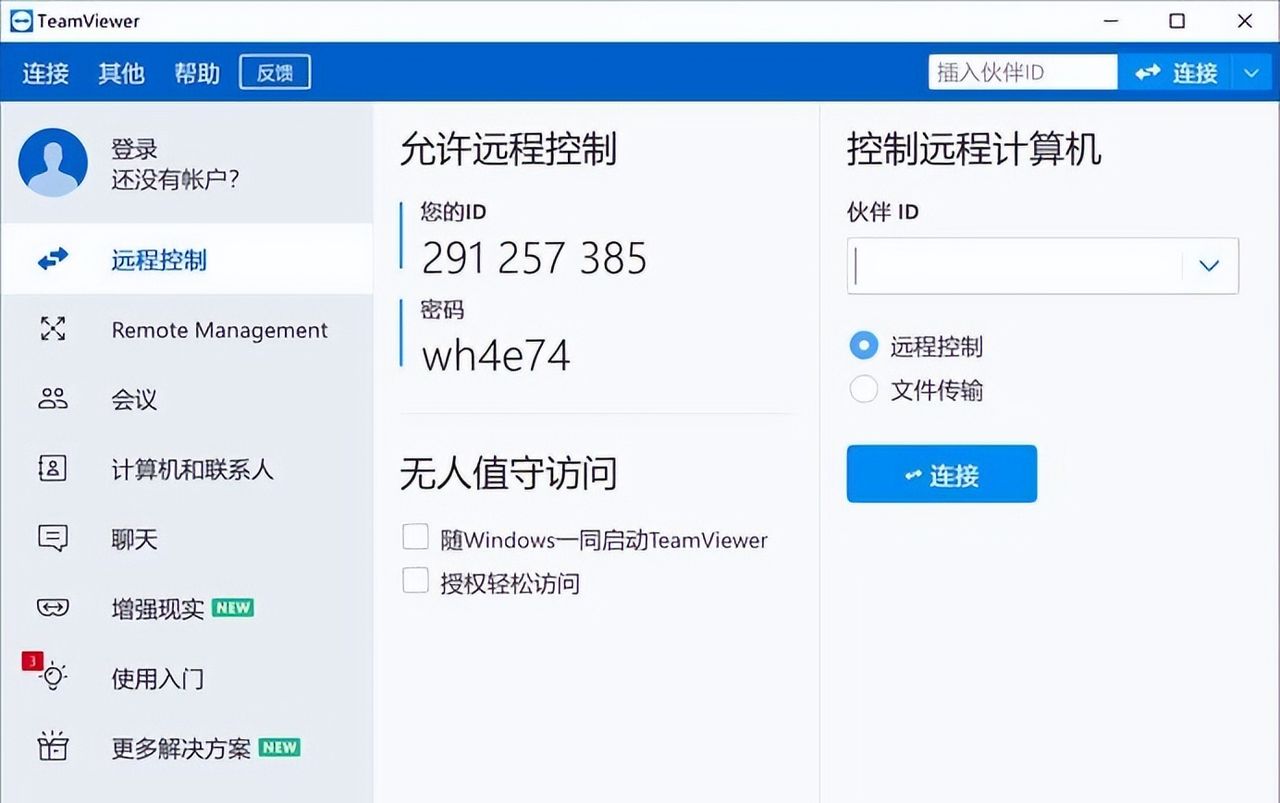This screenshot has height=803, width=1280.
Task: Open the 帮助 menu
Action: (x=196, y=73)
